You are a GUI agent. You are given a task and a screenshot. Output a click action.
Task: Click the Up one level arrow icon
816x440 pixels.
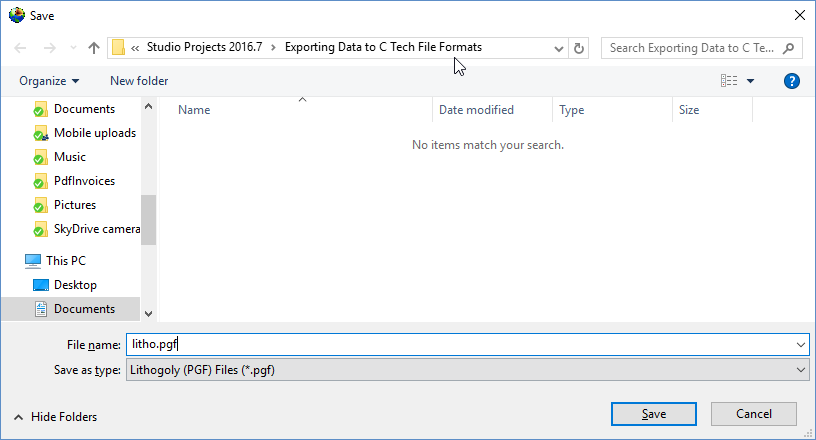point(94,48)
